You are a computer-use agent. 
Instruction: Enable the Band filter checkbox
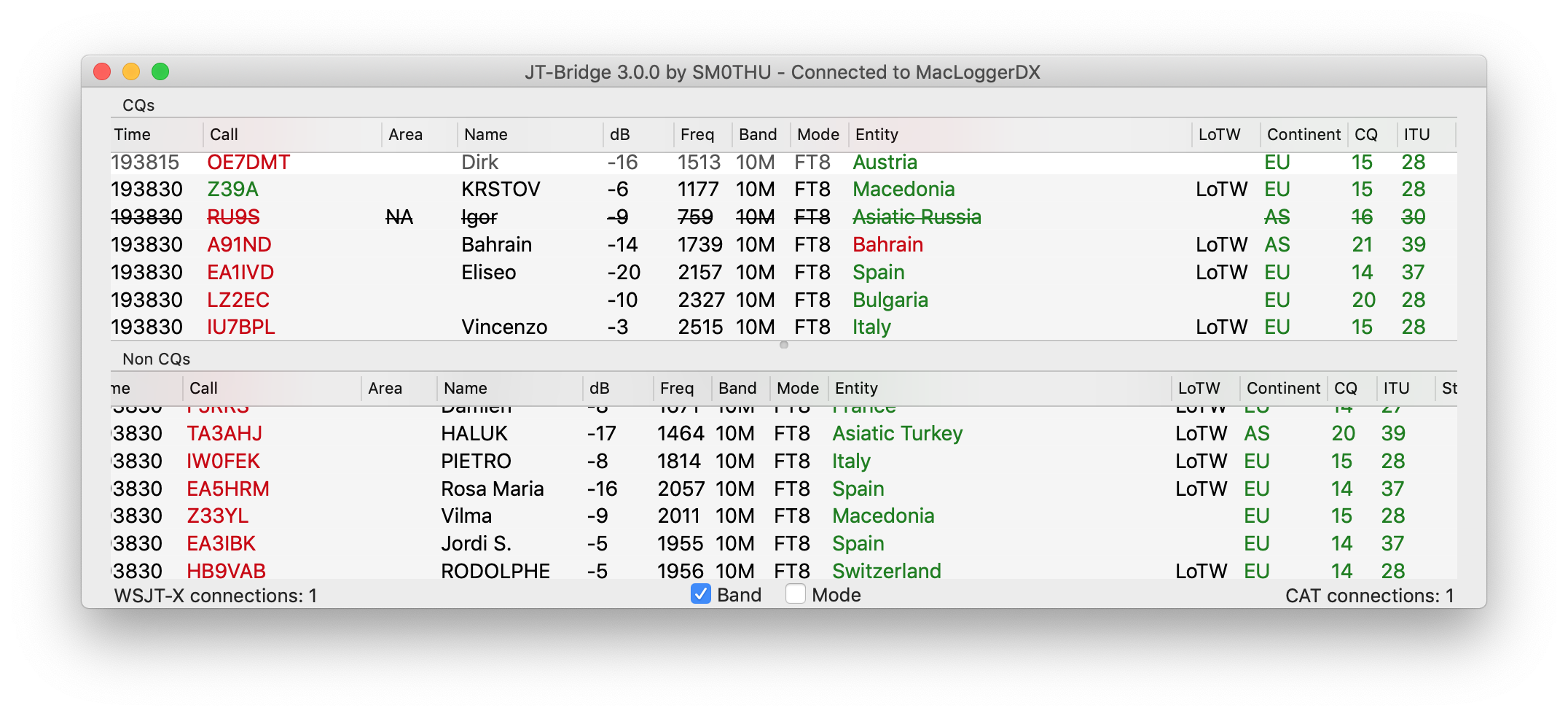[x=701, y=594]
